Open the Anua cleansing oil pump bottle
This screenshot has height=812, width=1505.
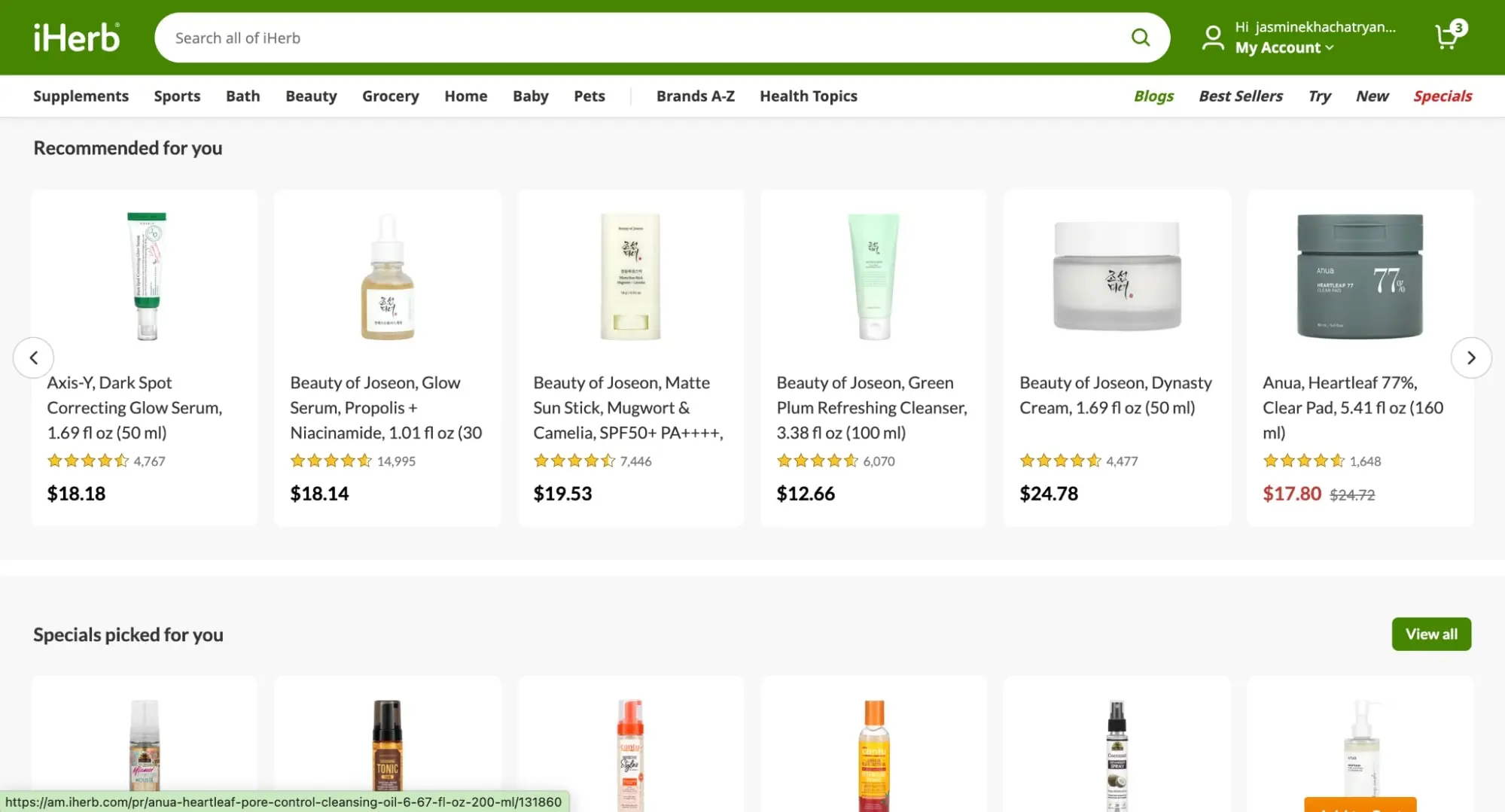1361,749
